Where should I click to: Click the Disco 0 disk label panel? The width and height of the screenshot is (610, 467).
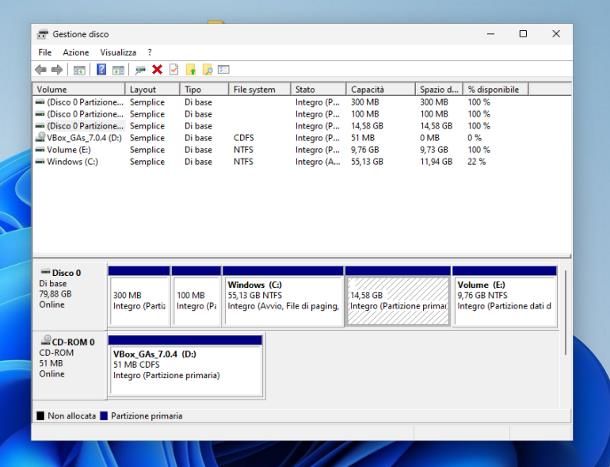click(x=70, y=297)
